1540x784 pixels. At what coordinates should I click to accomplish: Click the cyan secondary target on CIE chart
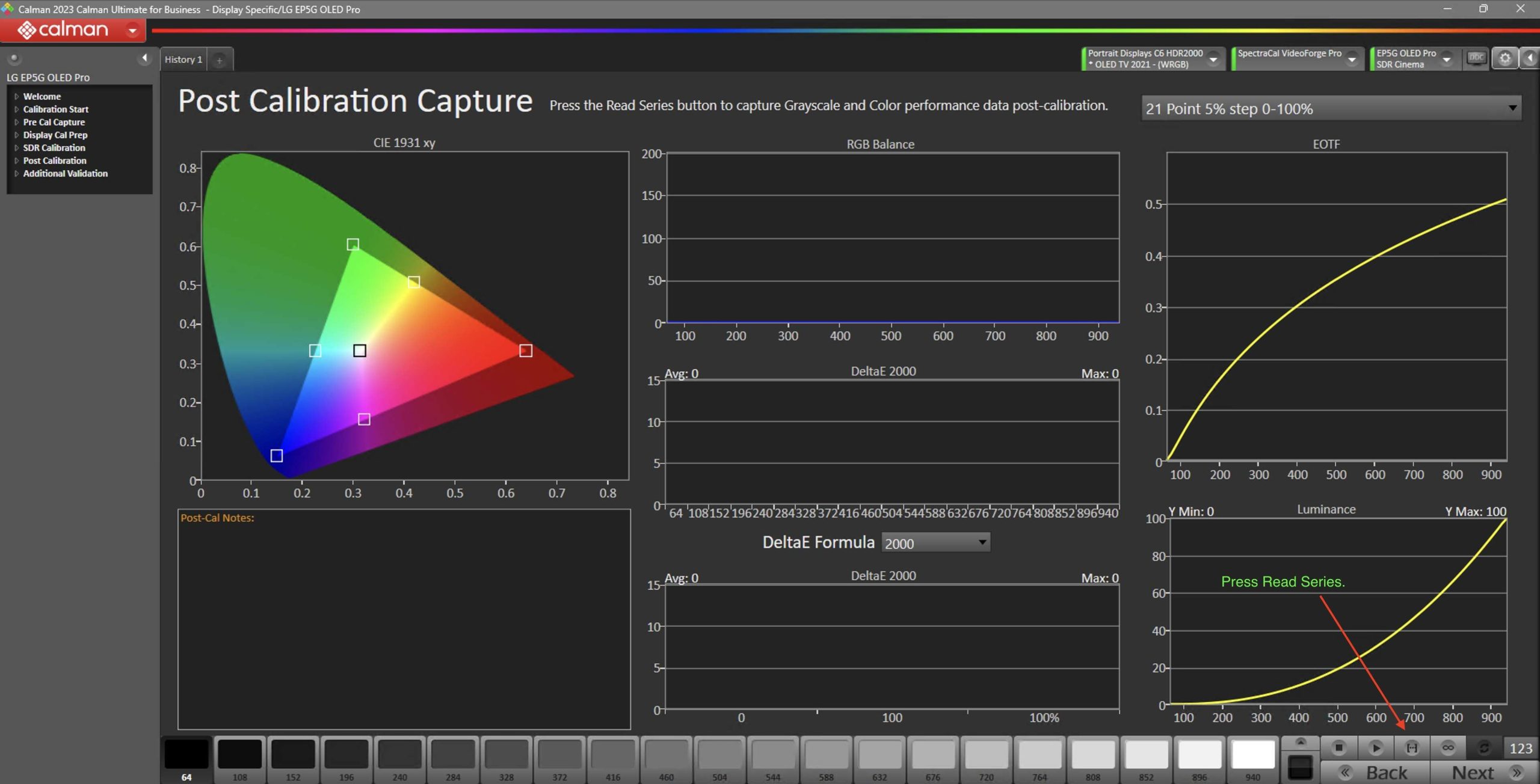315,351
